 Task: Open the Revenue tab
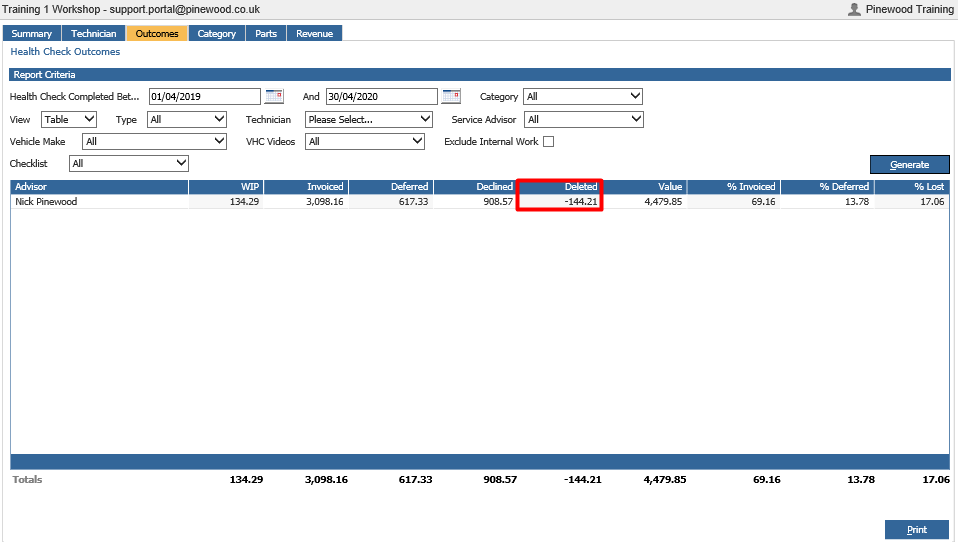click(x=315, y=34)
